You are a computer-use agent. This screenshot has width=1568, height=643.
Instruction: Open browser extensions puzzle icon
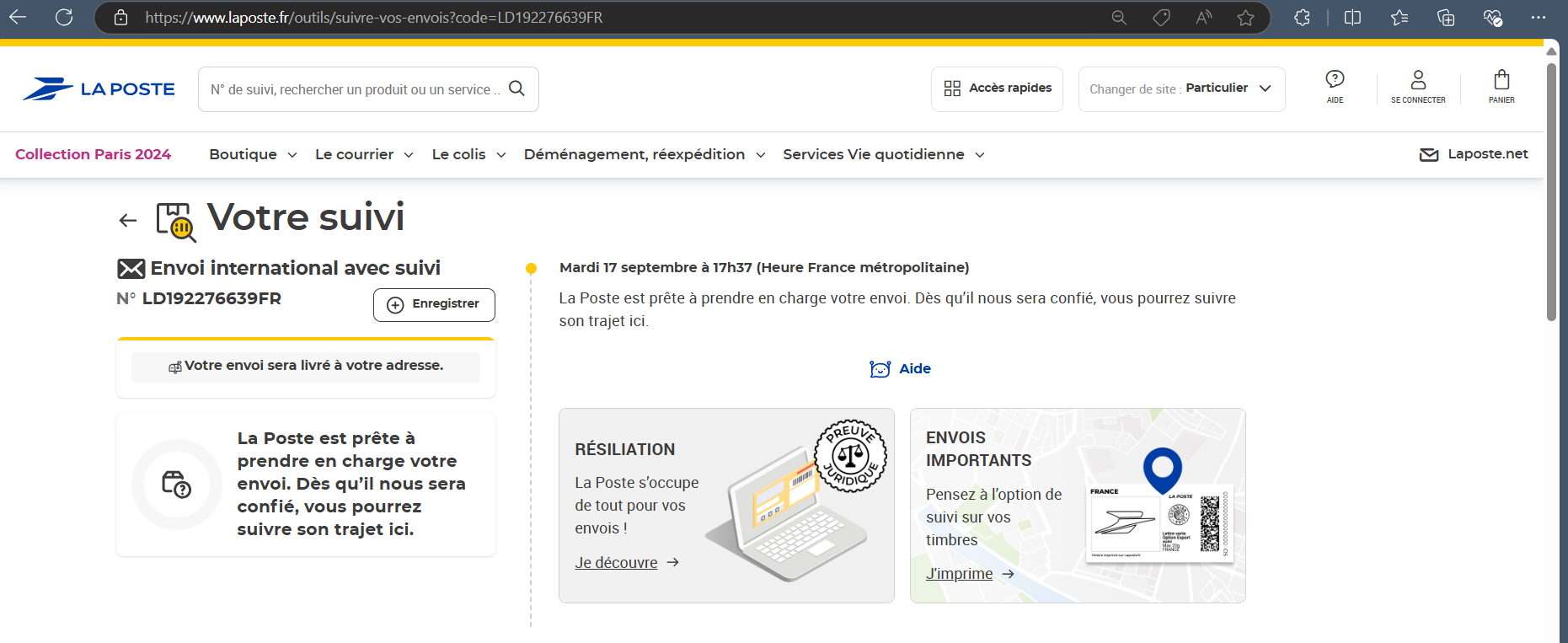[x=1302, y=18]
